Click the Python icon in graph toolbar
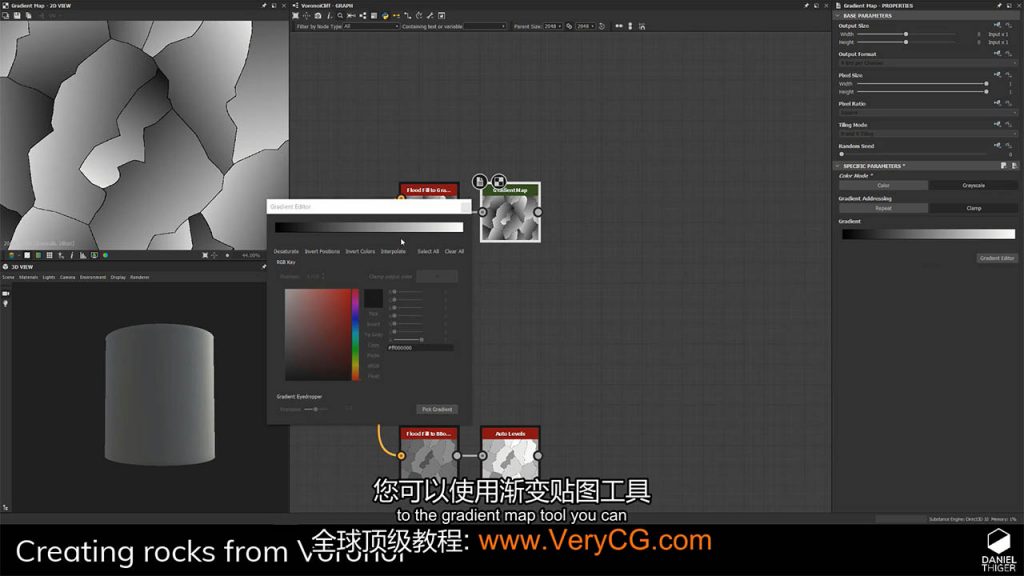This screenshot has width=1024, height=576. point(385,16)
